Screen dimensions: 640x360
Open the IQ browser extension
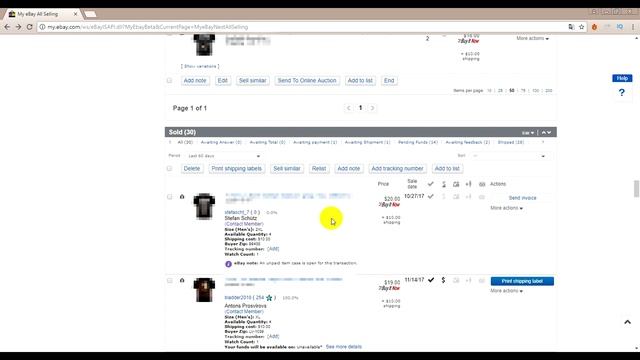(x=620, y=27)
